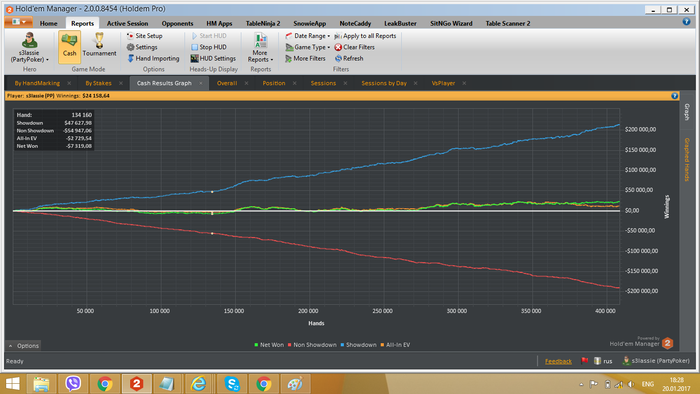
Task: Open the s3lassie hero player dropdown
Action: (x=29, y=48)
